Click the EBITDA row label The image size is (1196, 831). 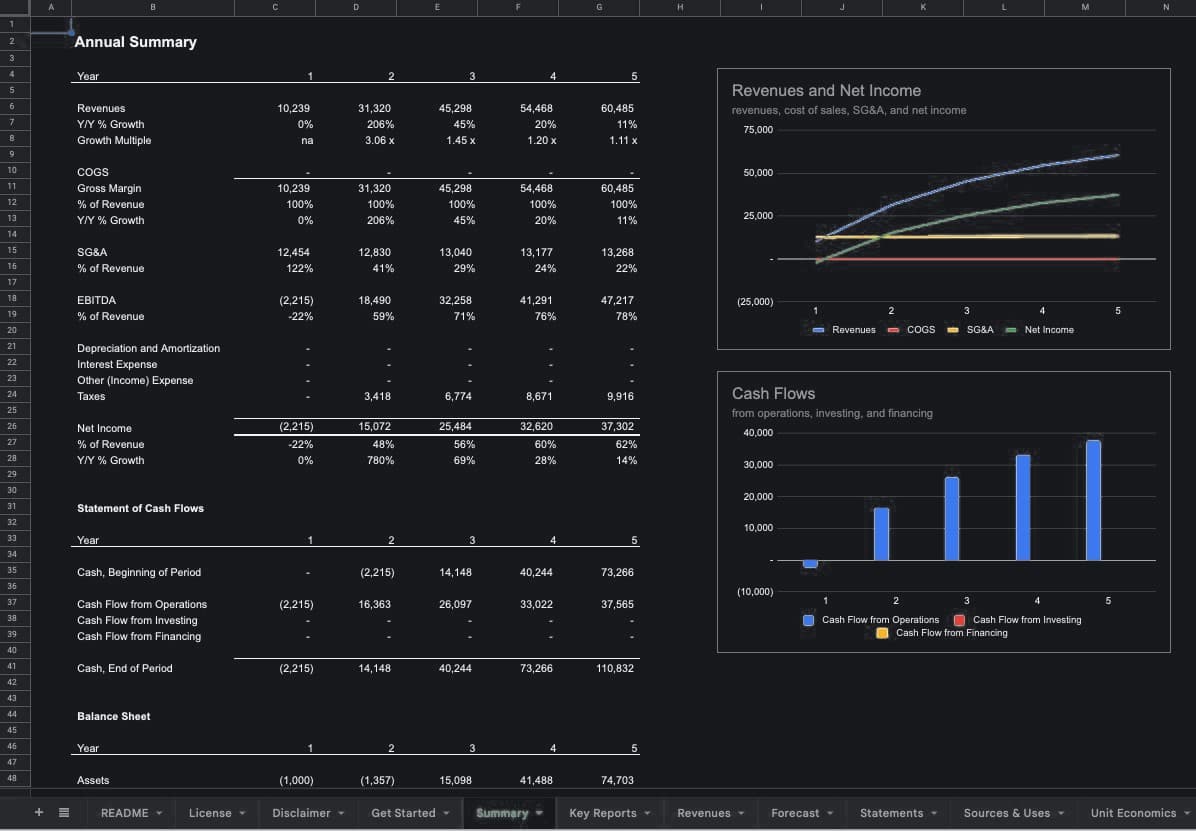(97, 301)
